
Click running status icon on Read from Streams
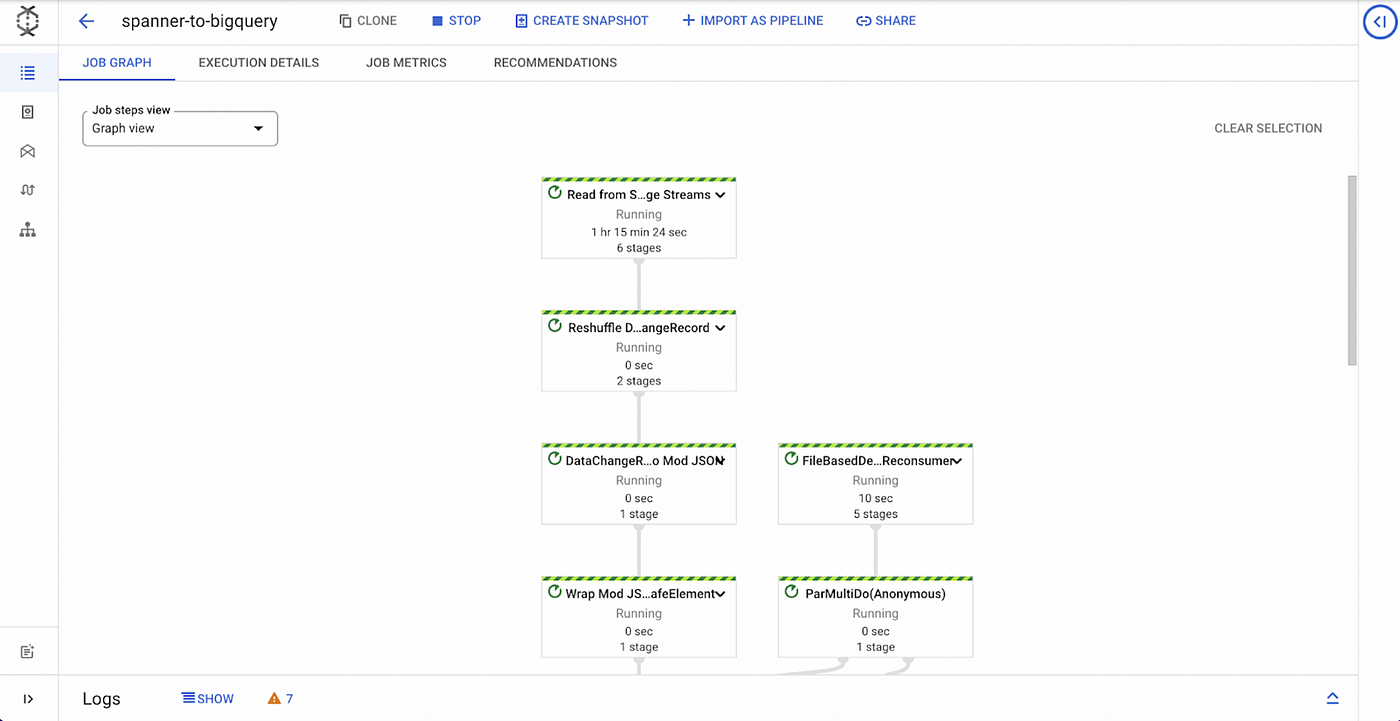[555, 193]
